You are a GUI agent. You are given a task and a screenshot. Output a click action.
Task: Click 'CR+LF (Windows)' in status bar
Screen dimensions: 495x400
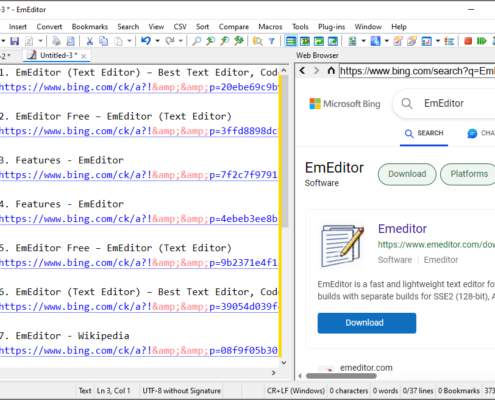click(x=296, y=391)
